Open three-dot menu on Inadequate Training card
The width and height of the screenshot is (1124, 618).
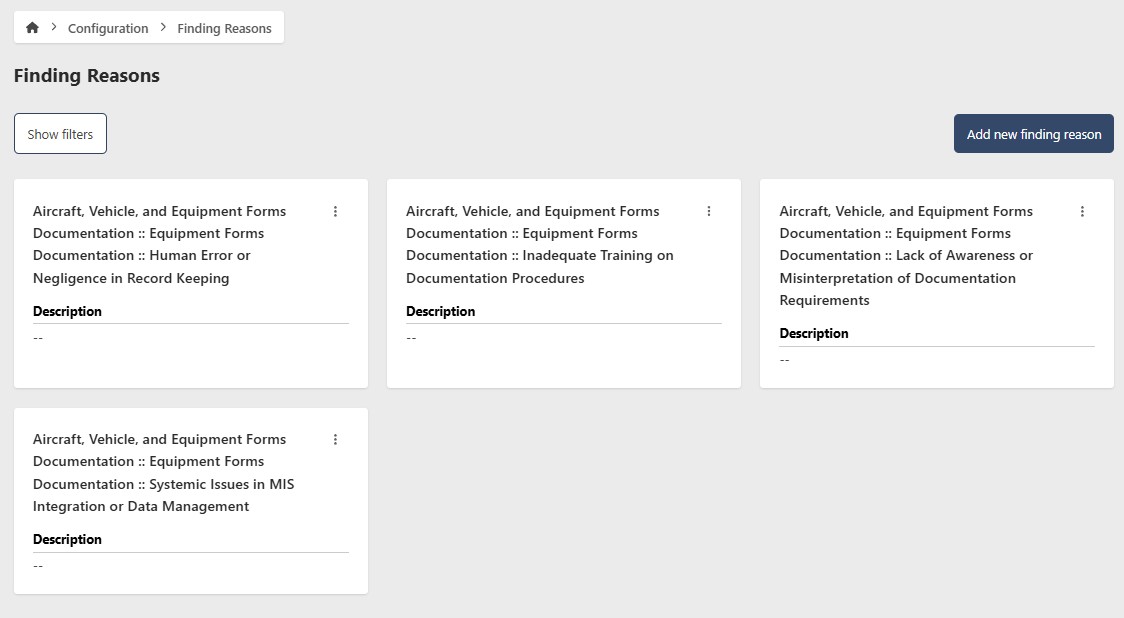coord(708,211)
